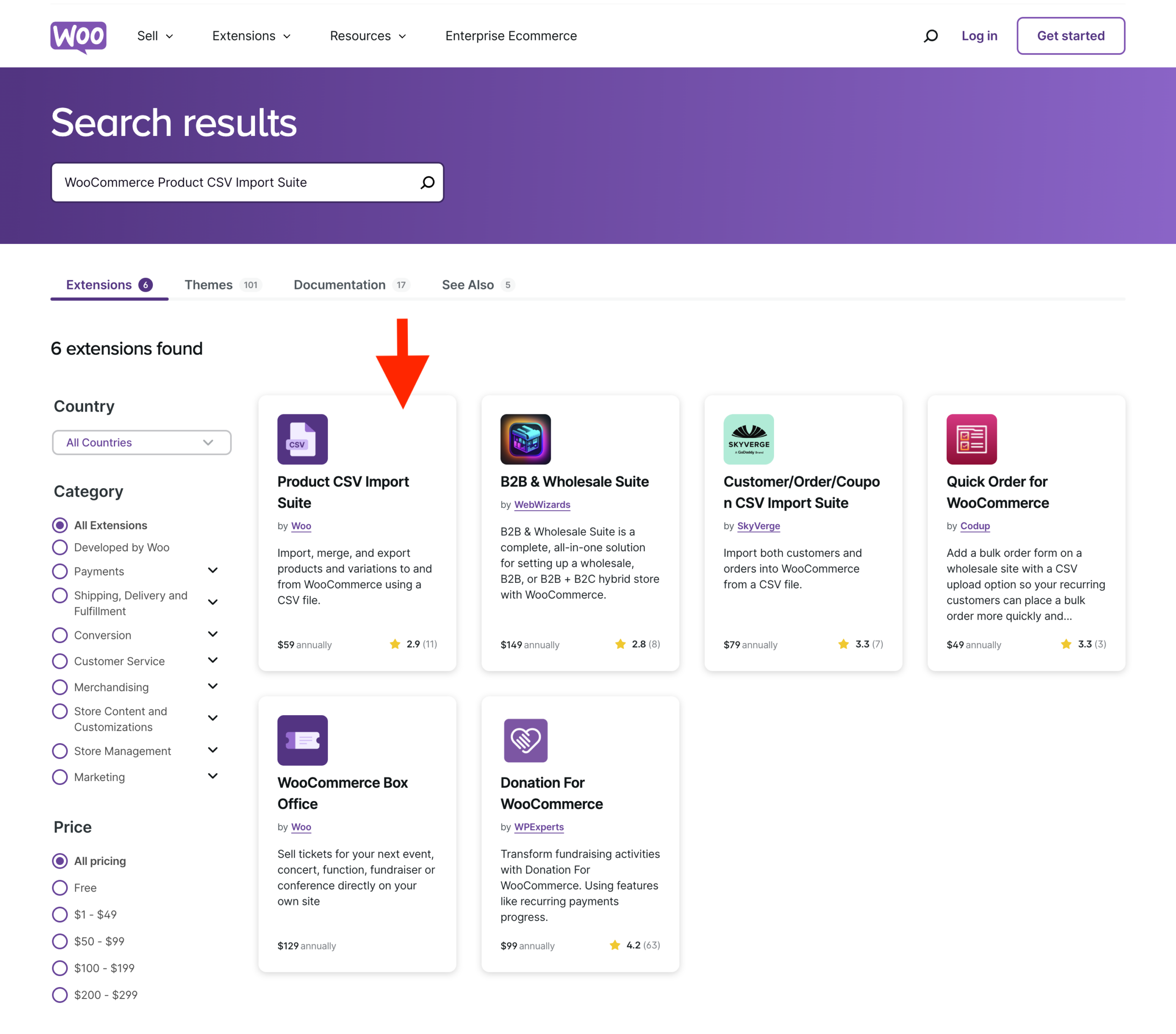Open the All Countries dropdown
1176x1034 pixels.
tap(141, 442)
